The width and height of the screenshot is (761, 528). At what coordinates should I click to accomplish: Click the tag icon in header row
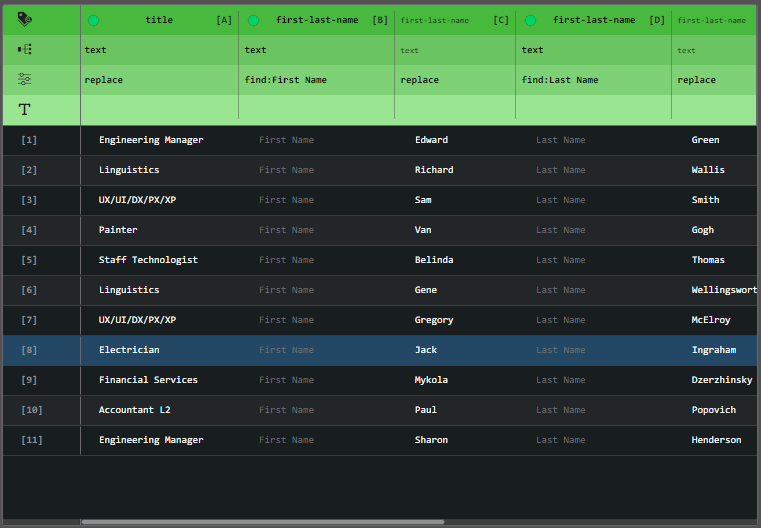25,19
